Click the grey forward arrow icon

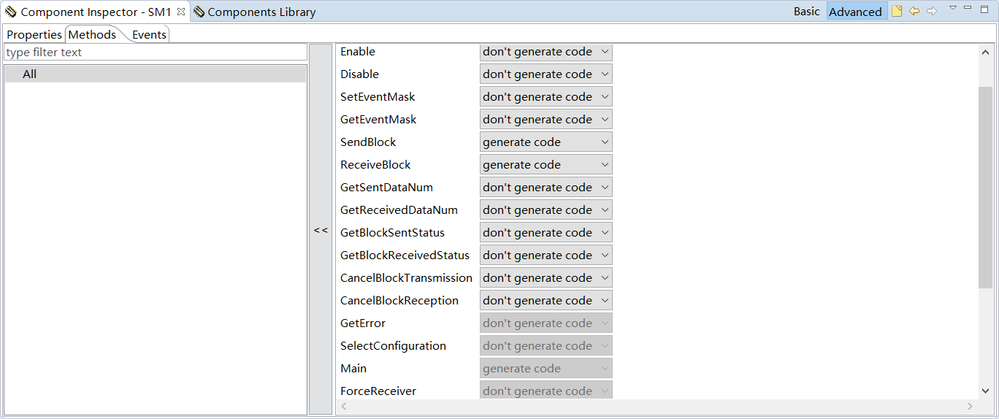point(931,12)
